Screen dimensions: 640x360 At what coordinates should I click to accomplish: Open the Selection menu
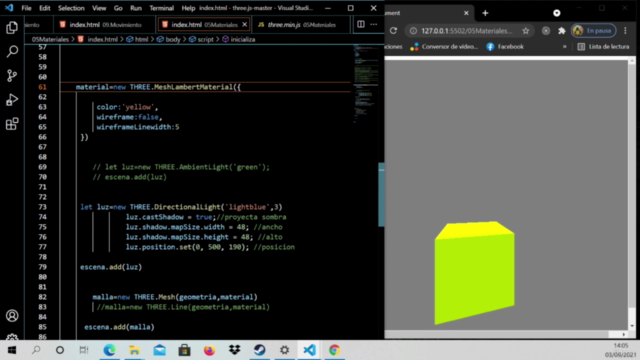click(x=71, y=8)
